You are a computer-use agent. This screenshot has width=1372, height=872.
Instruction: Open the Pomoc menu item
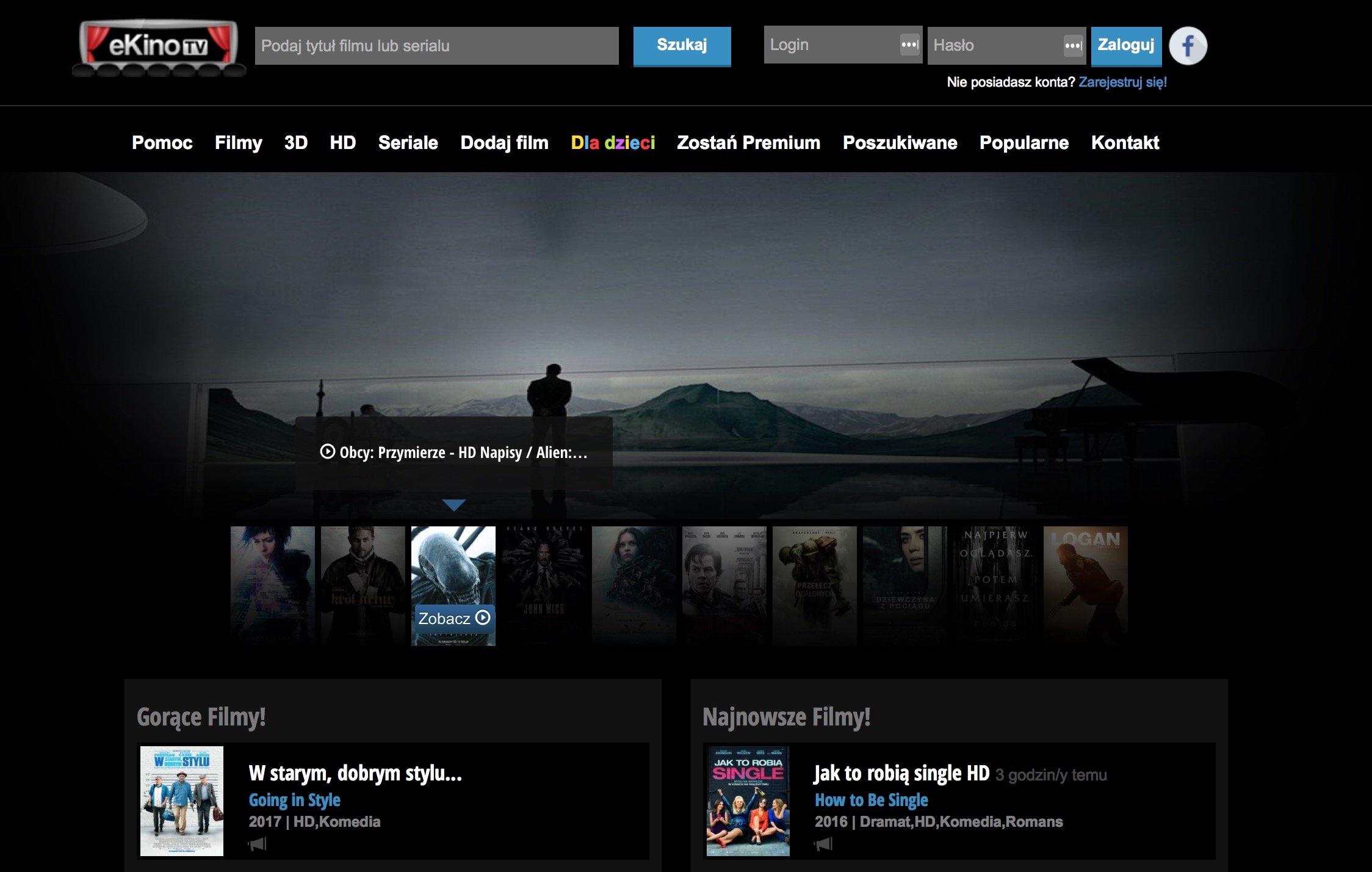click(162, 142)
